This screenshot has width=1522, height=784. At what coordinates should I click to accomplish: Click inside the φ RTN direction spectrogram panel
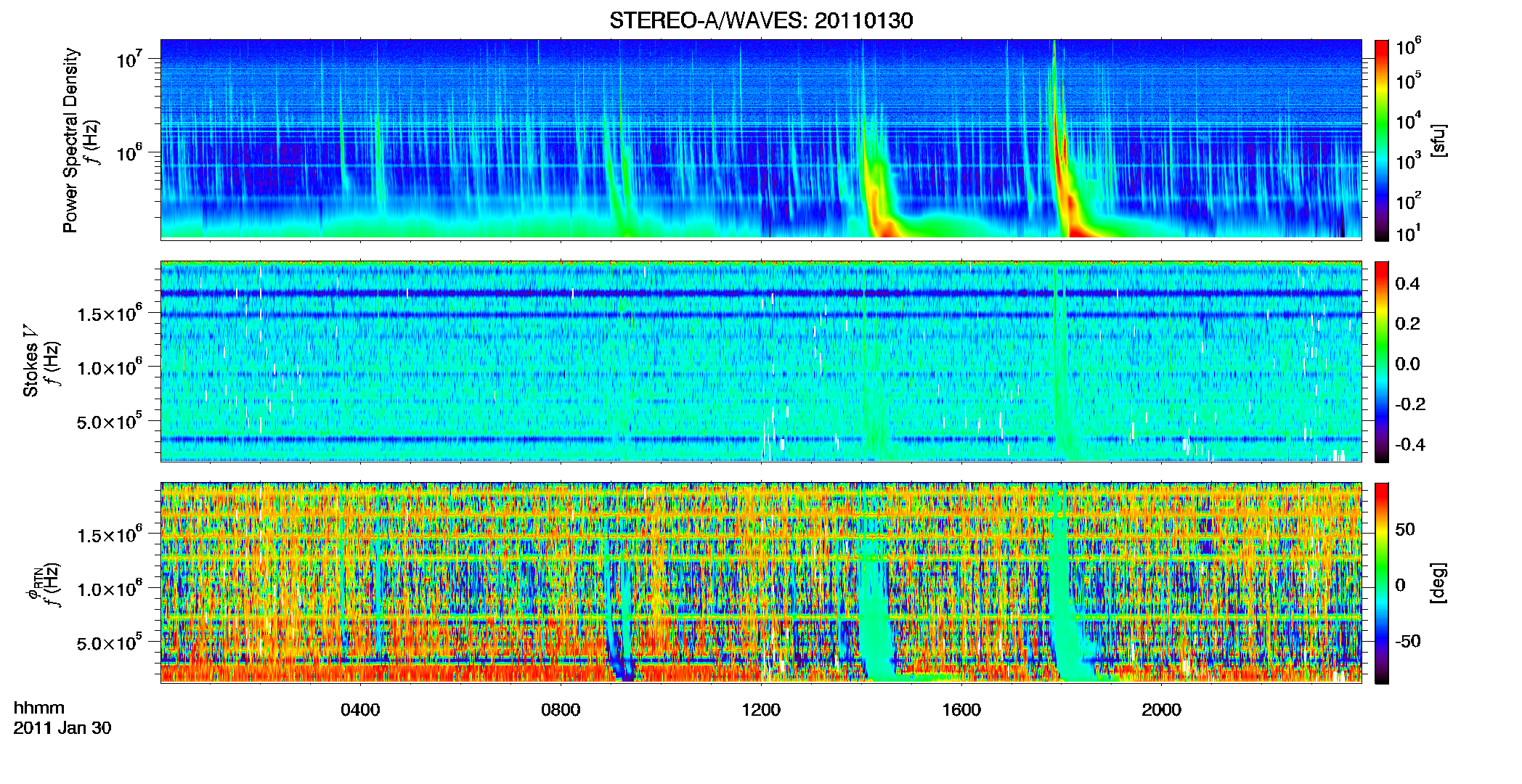point(761,582)
